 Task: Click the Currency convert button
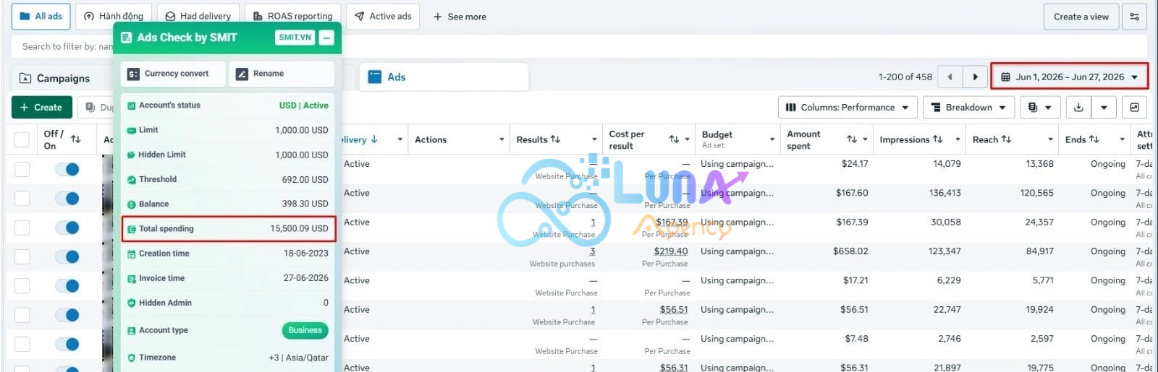[174, 74]
